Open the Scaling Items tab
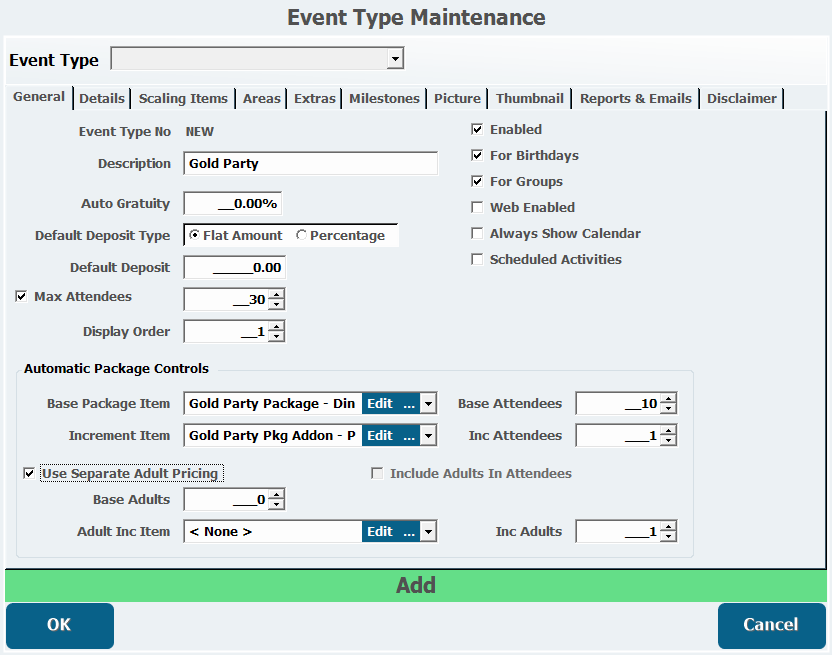This screenshot has width=832, height=655. click(x=183, y=98)
